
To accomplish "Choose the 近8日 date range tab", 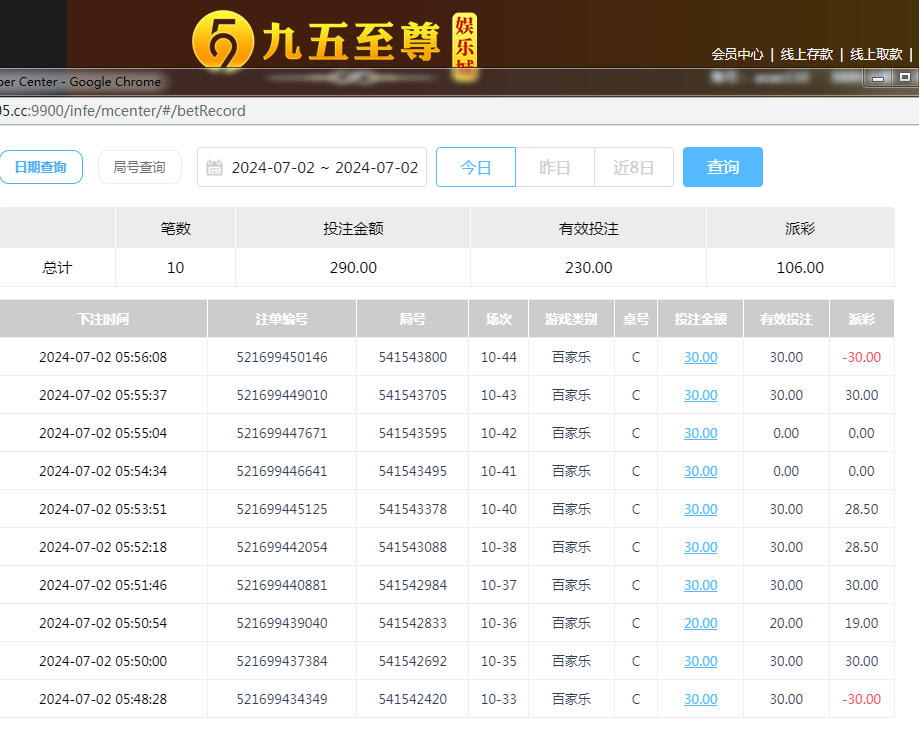I will tap(634, 167).
